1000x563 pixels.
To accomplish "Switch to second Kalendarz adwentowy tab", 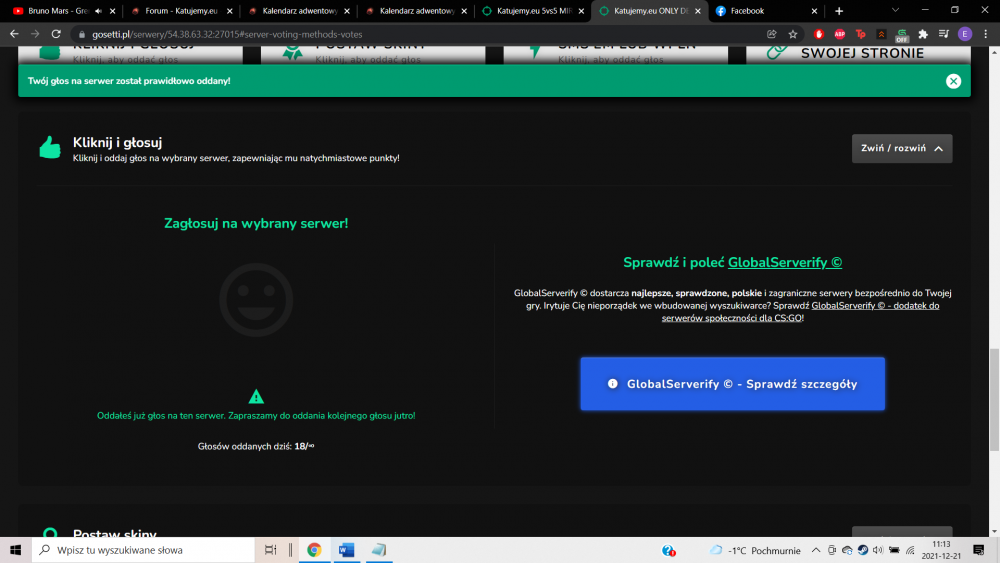I will (416, 11).
